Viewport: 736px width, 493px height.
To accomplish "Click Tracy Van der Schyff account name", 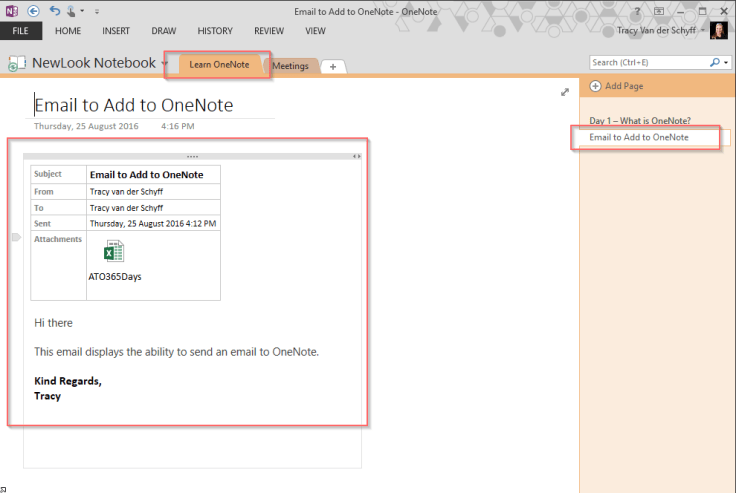I will coord(656,31).
